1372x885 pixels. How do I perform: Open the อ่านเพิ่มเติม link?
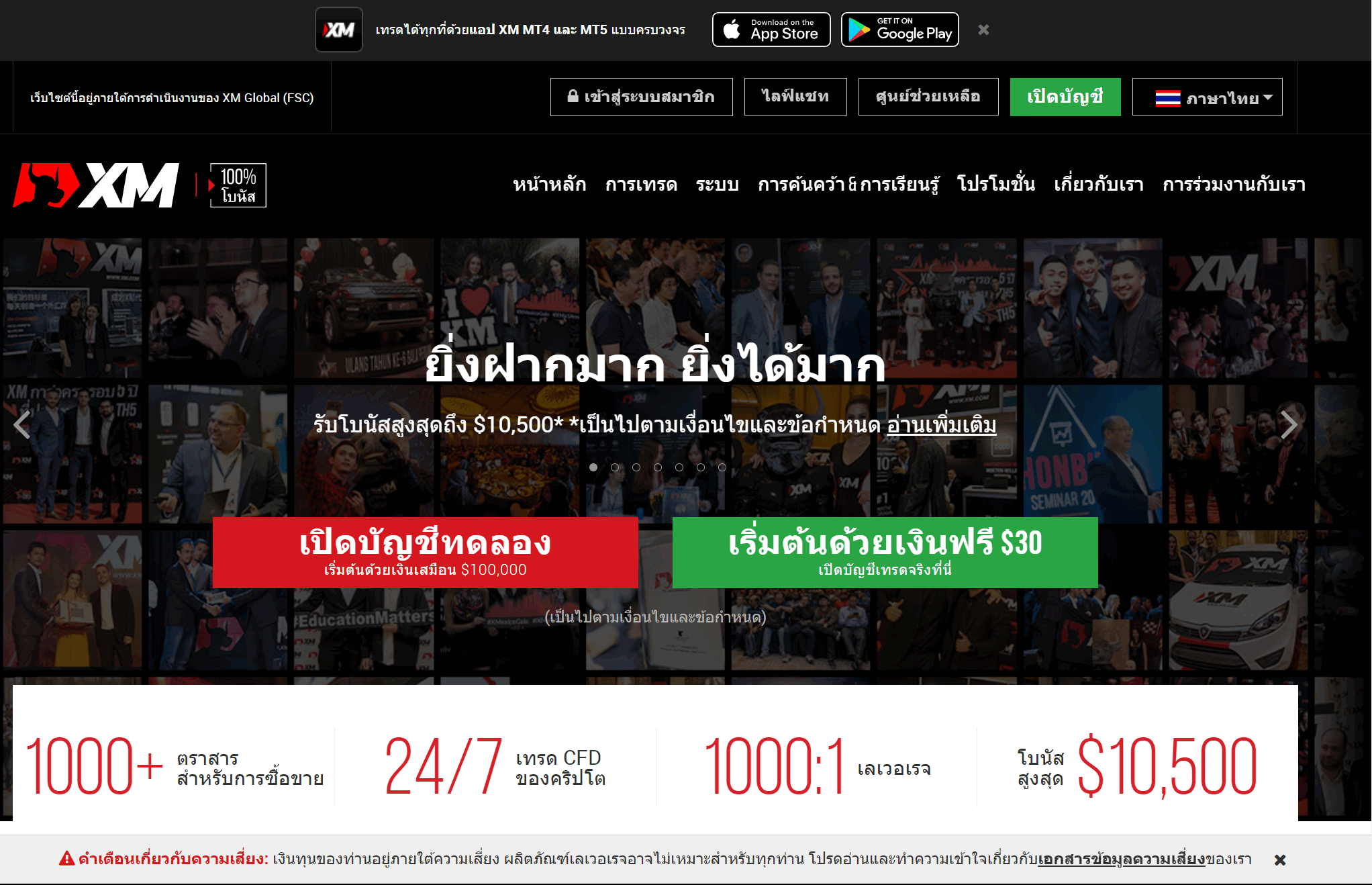(x=942, y=425)
